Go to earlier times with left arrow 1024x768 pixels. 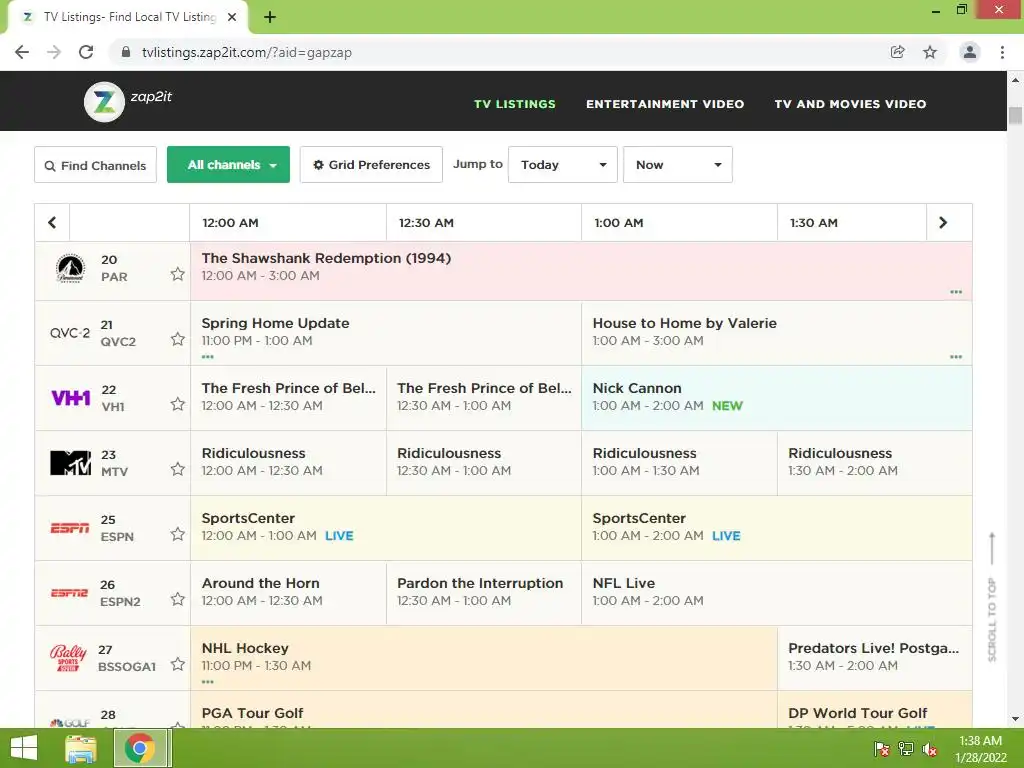(x=52, y=223)
